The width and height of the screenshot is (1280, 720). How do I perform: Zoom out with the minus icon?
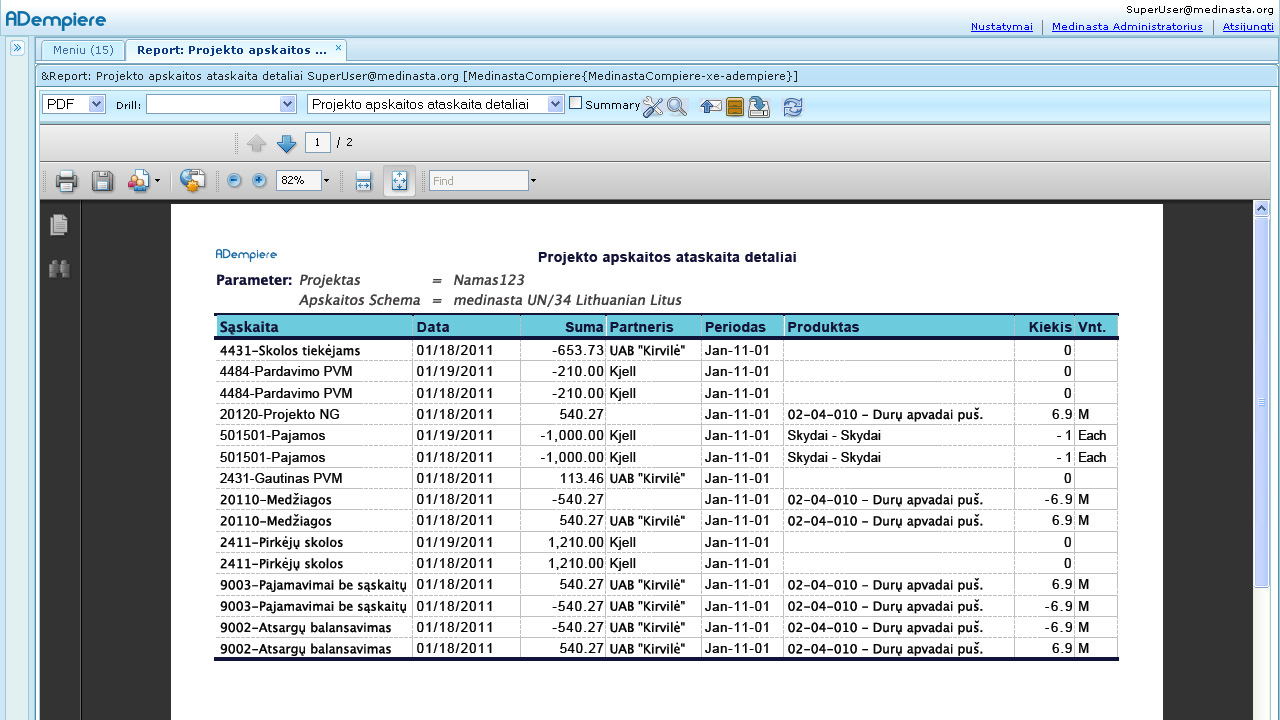(234, 180)
